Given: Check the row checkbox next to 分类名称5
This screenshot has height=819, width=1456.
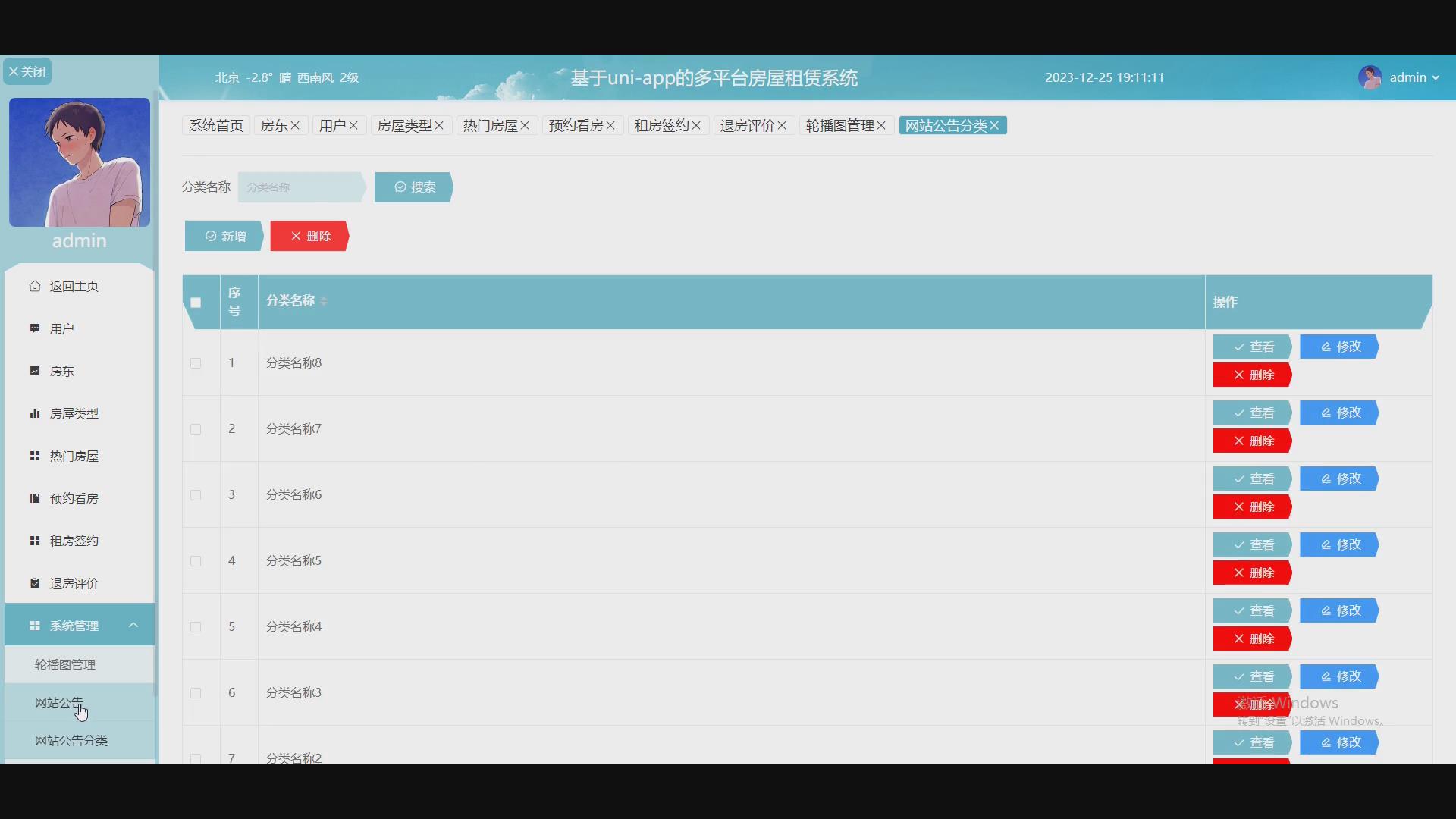Looking at the screenshot, I should point(195,561).
